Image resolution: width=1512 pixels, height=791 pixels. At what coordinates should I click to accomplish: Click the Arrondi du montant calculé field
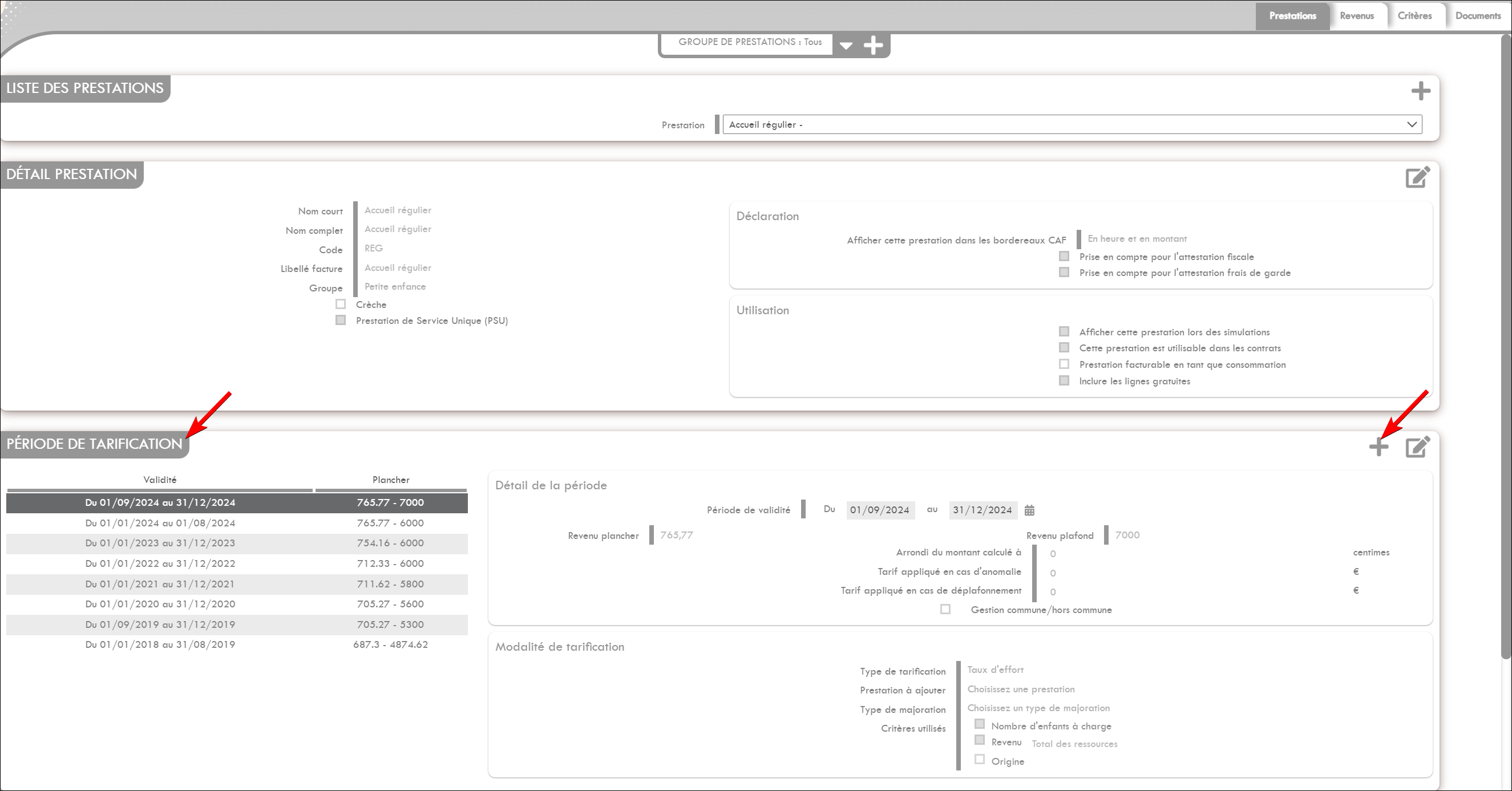[x=1054, y=553]
